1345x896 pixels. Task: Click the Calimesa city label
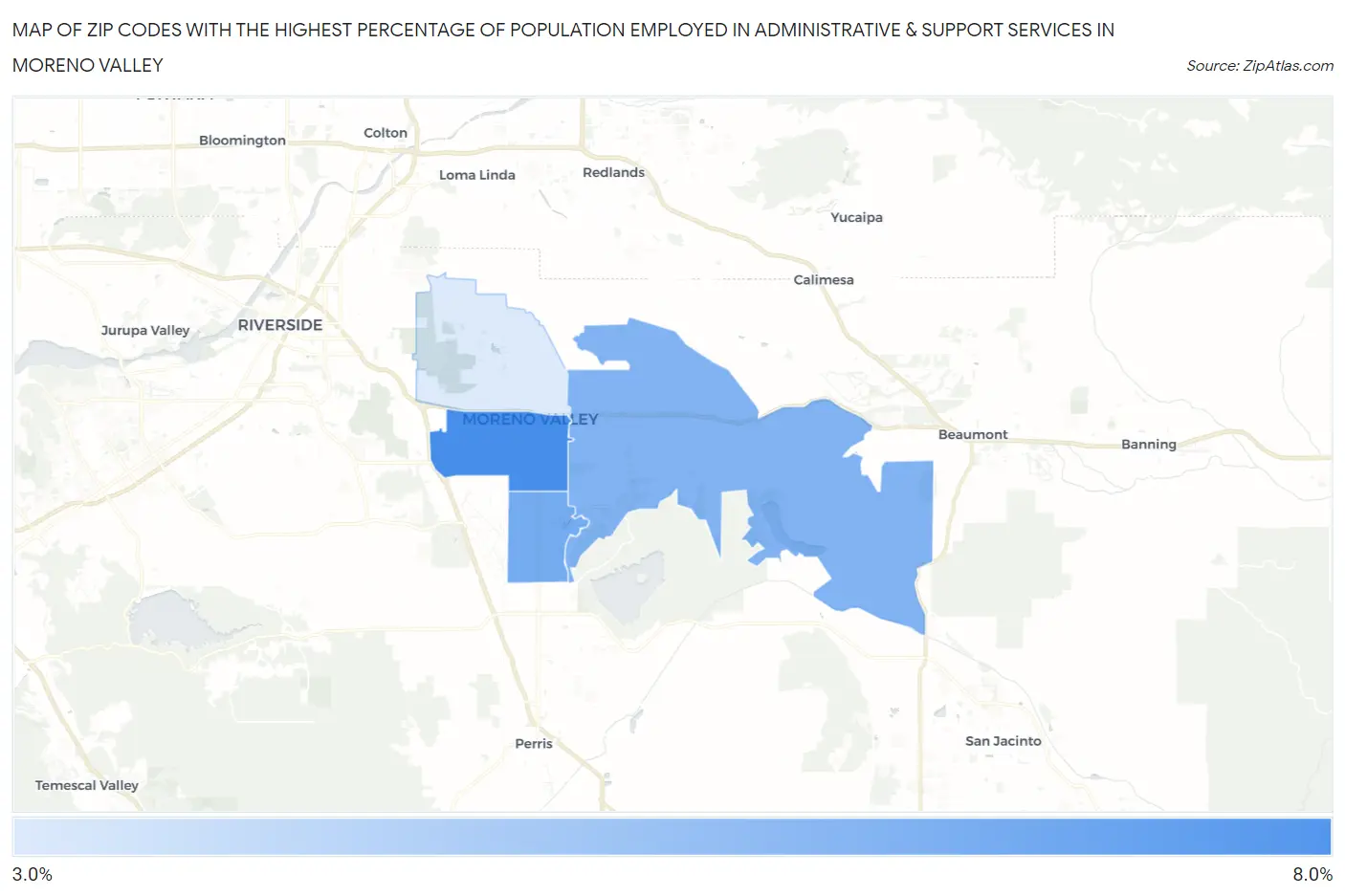(x=824, y=279)
